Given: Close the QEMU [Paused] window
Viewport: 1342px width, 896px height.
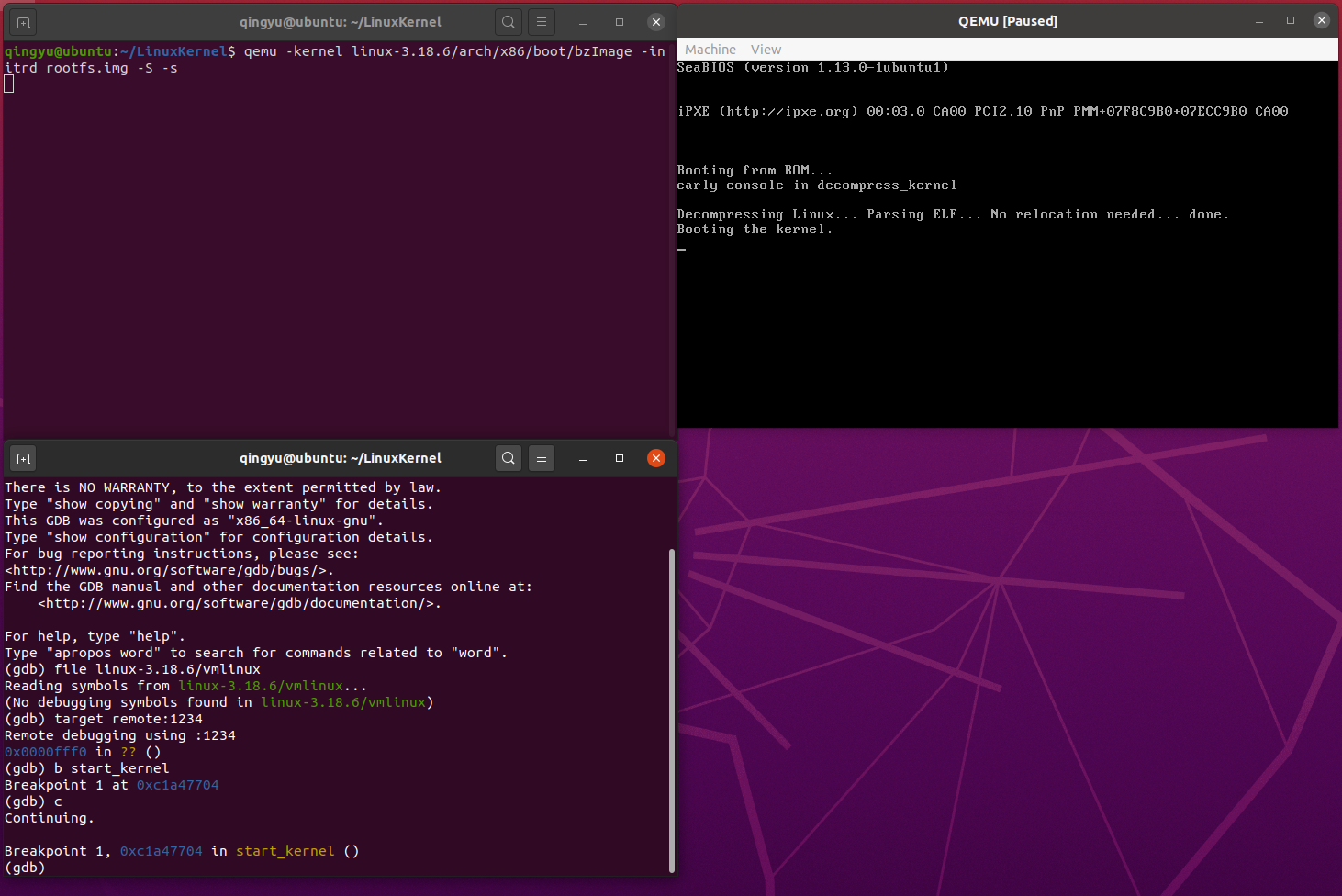Looking at the screenshot, I should click(1322, 21).
